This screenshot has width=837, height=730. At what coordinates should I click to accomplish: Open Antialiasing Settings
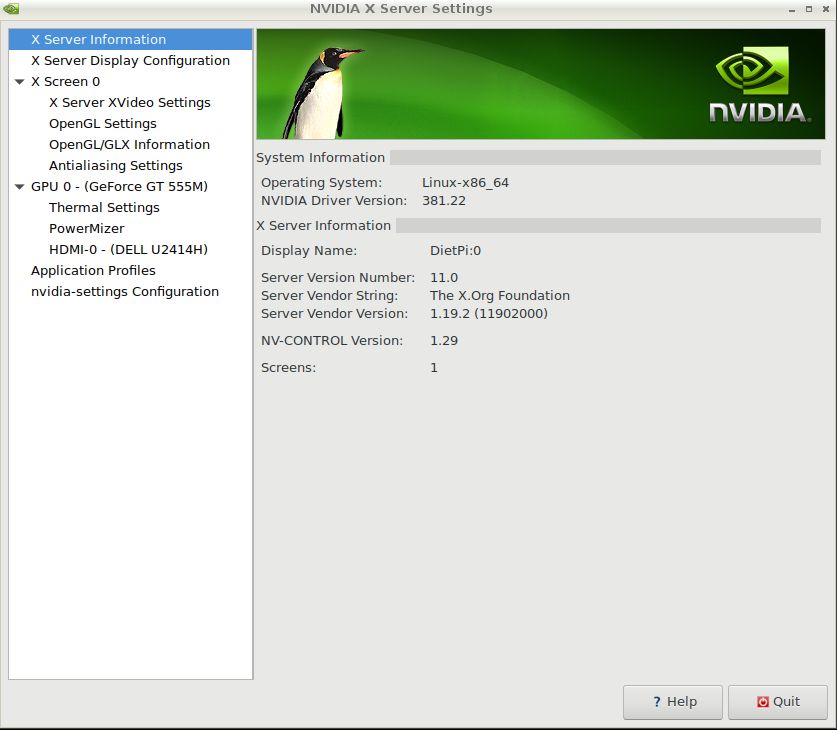click(x=115, y=166)
